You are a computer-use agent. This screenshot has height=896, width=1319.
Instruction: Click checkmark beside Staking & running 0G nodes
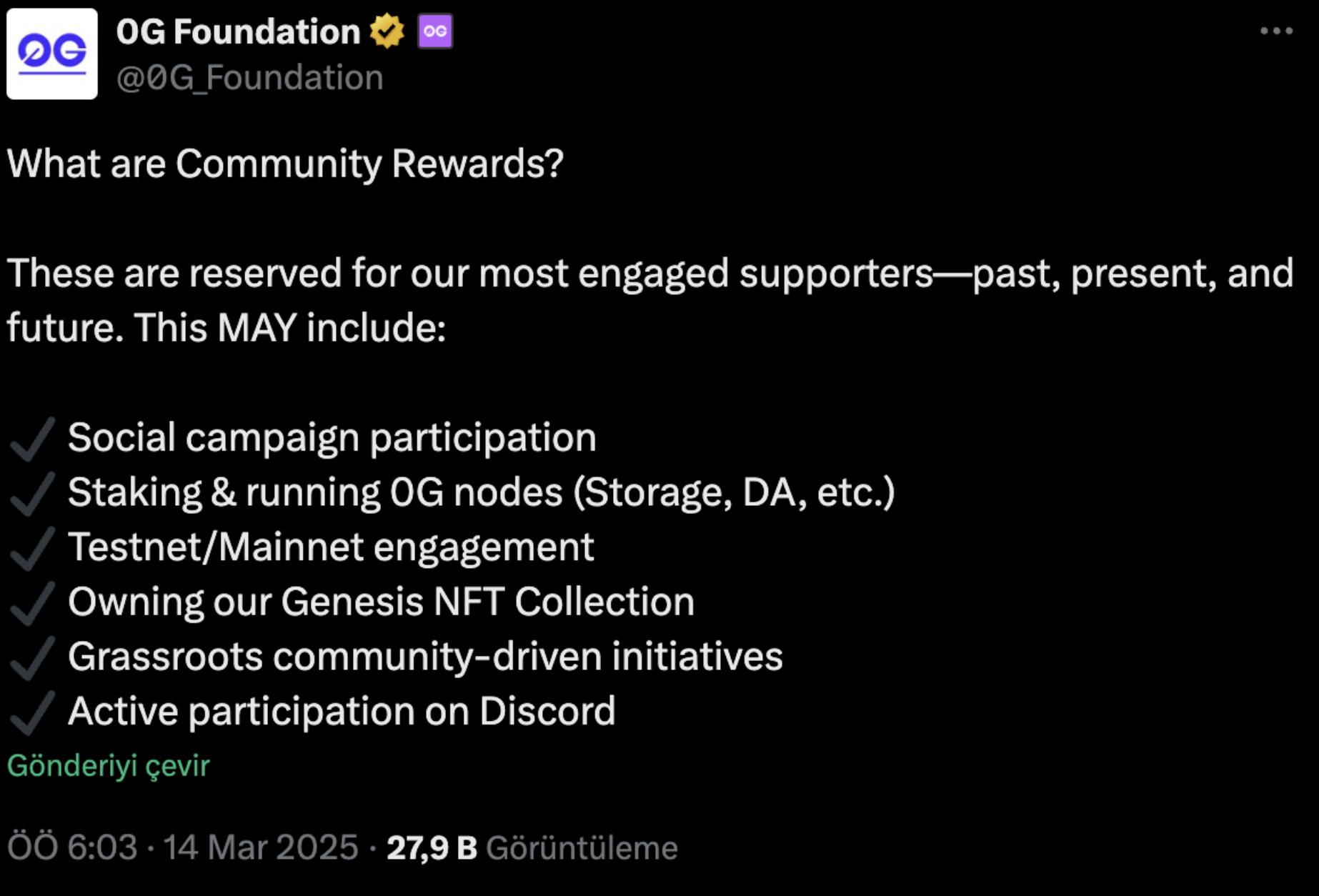pyautogui.click(x=32, y=494)
